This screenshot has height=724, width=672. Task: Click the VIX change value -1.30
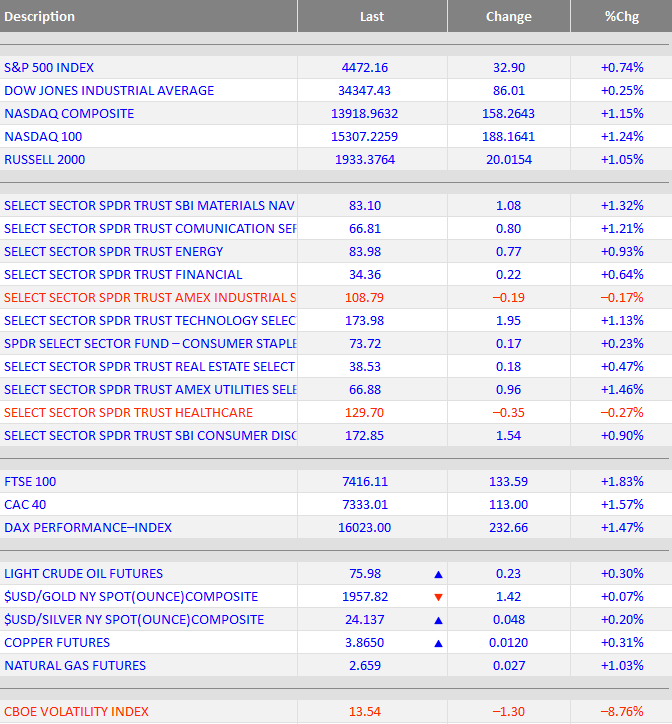(509, 712)
